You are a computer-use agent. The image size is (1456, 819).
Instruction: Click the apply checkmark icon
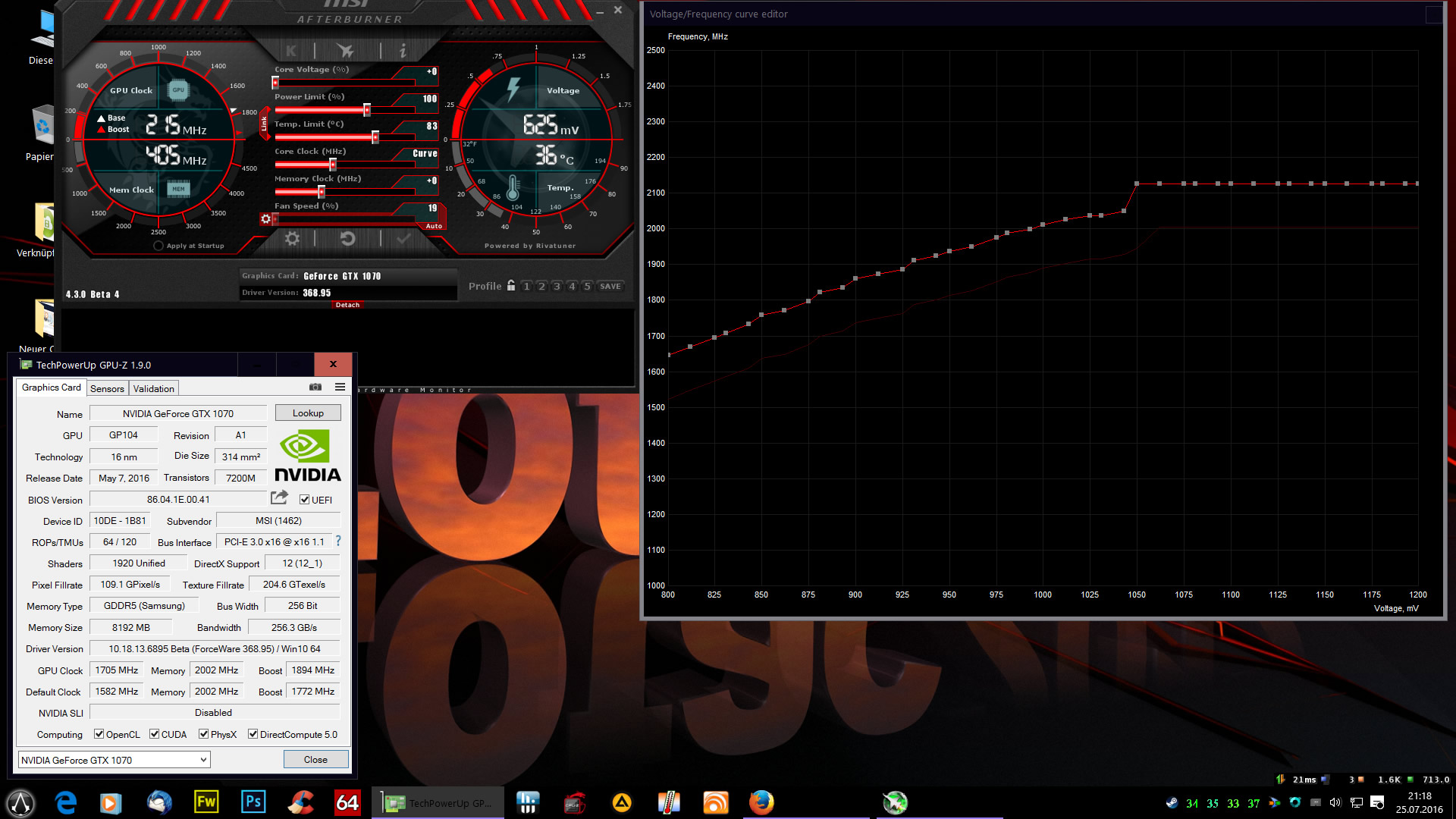(403, 239)
